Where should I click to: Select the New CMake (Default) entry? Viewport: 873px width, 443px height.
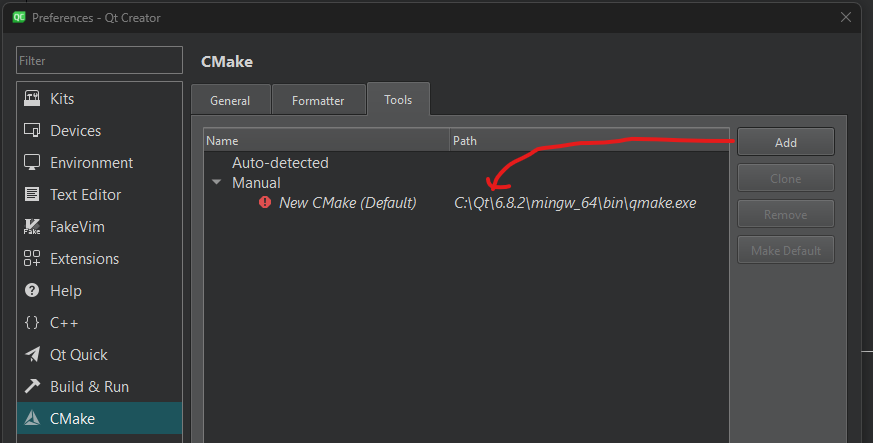[346, 203]
